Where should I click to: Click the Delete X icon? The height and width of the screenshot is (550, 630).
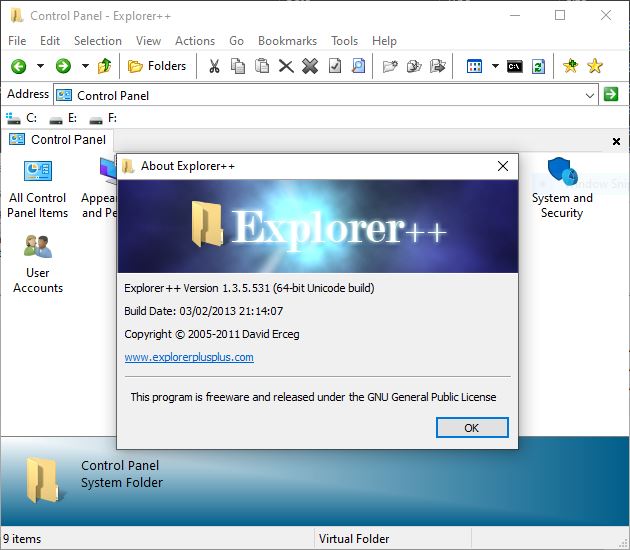(x=286, y=66)
